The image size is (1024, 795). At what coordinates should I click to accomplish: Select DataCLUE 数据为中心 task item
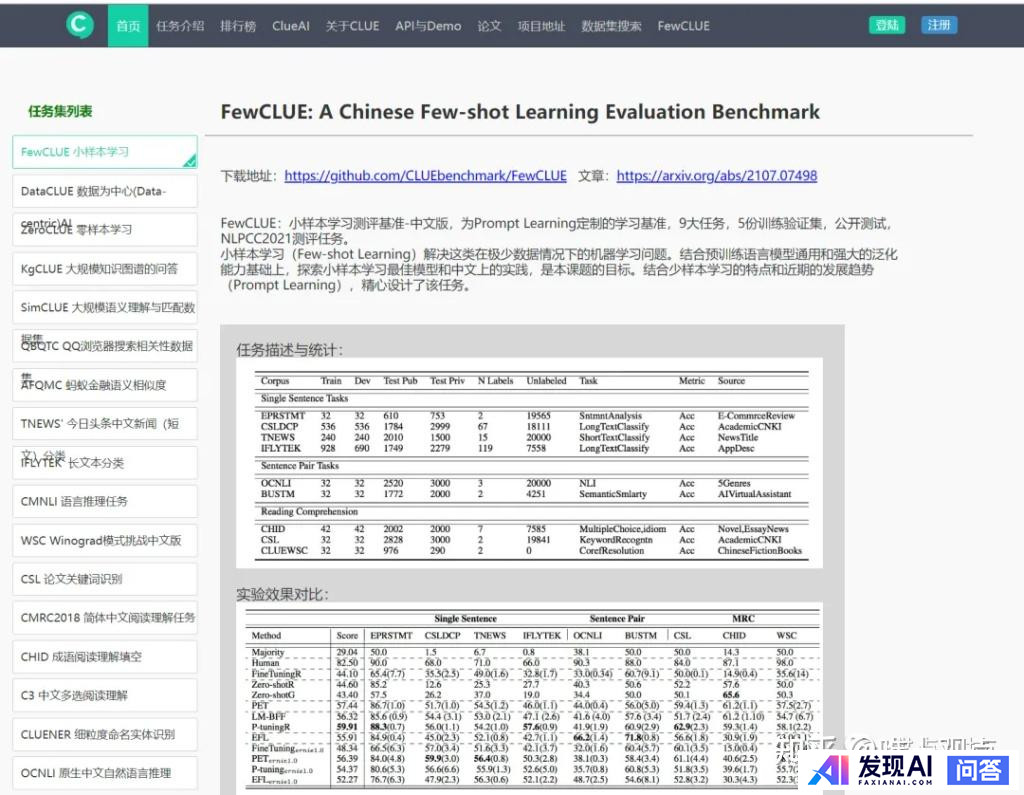pyautogui.click(x=104, y=191)
